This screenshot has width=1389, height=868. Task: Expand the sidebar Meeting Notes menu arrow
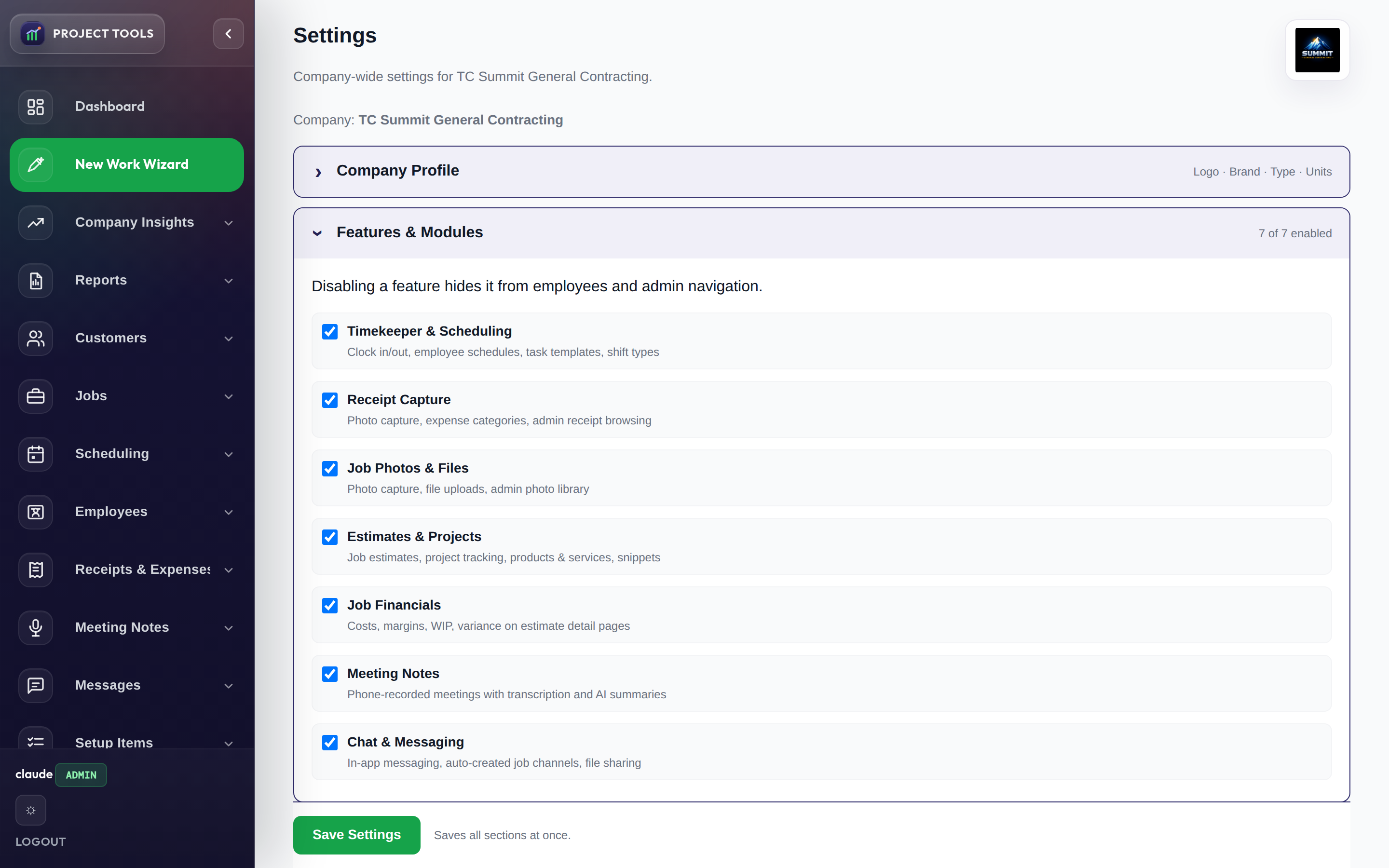pyautogui.click(x=229, y=628)
